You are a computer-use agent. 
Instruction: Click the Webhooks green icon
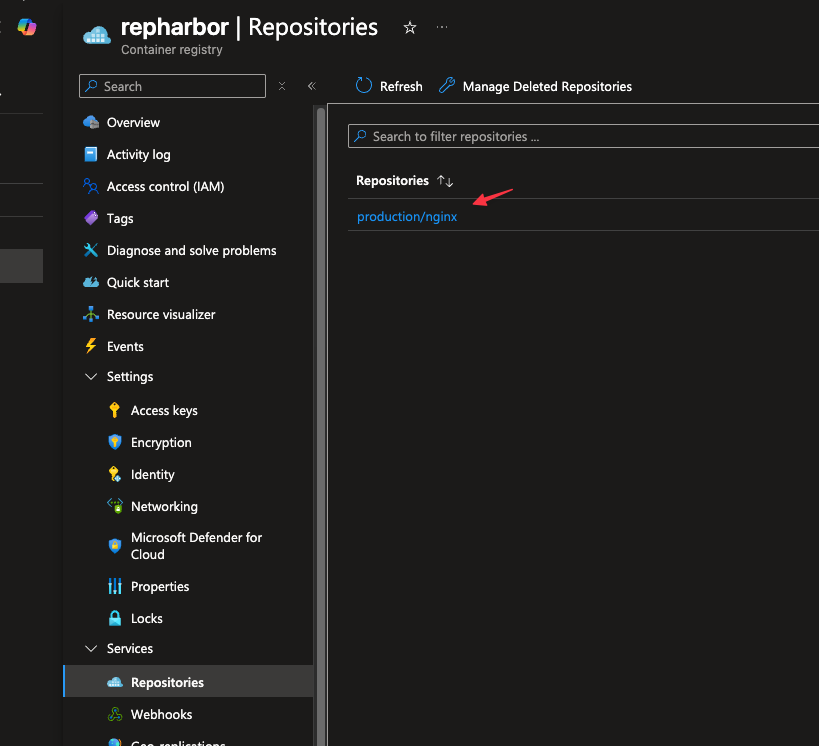pyautogui.click(x=115, y=714)
